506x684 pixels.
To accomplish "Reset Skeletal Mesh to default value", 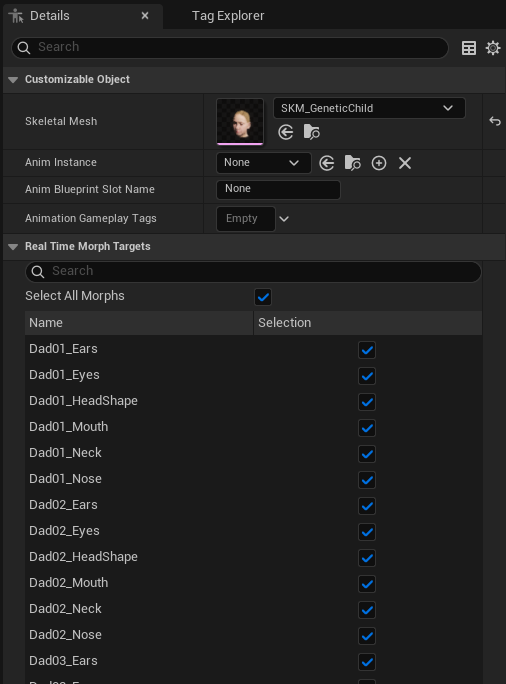I will click(495, 121).
